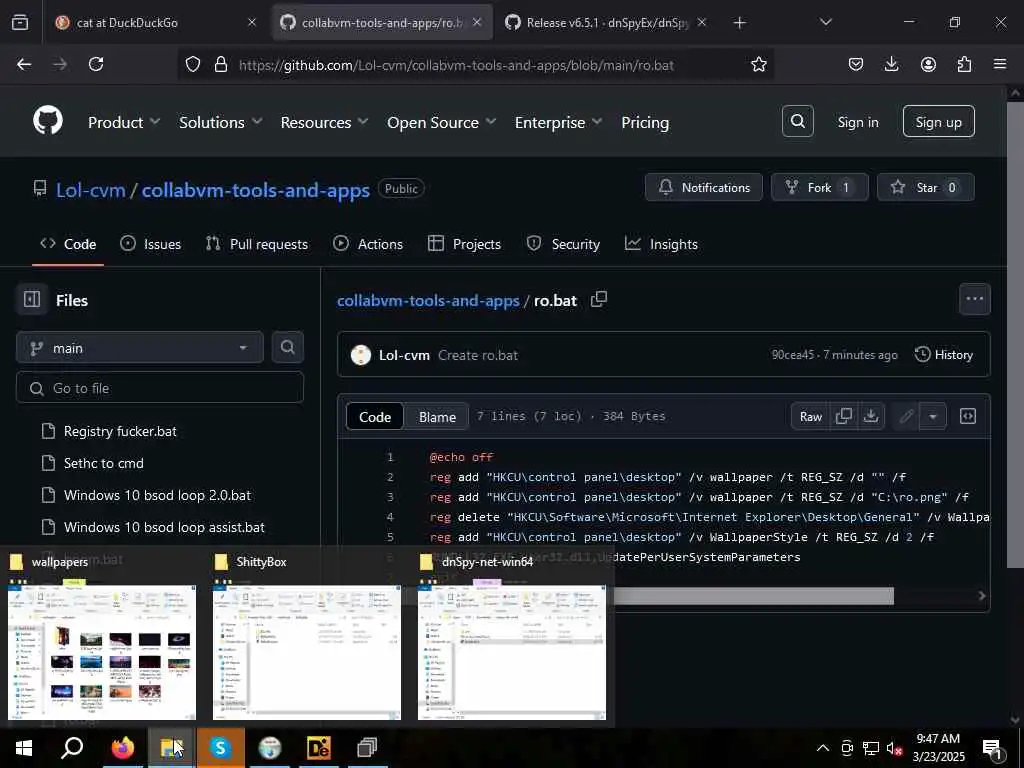Click the Go to file field
Image resolution: width=1024 pixels, height=768 pixels.
(x=160, y=388)
